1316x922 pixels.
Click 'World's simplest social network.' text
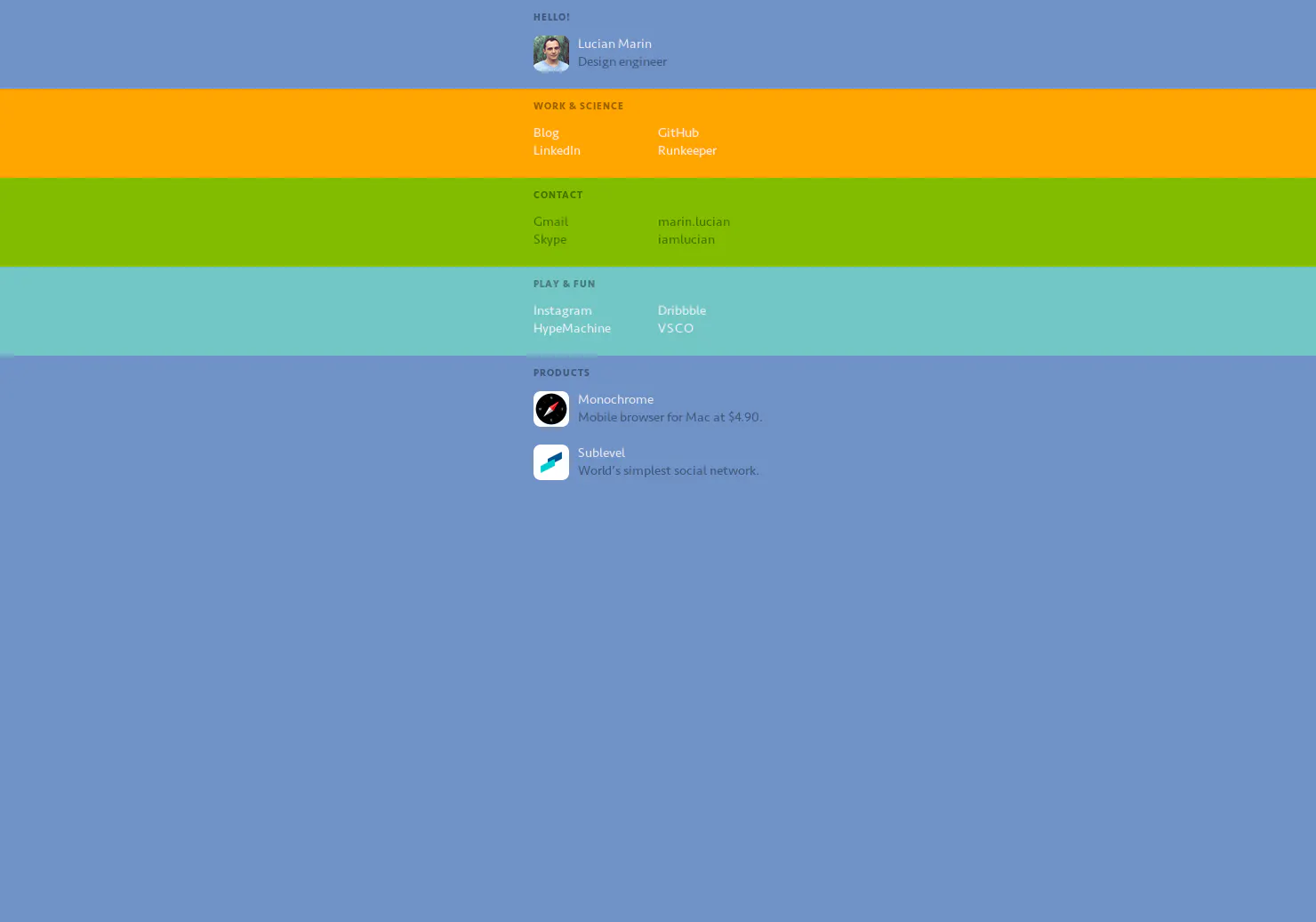[669, 470]
